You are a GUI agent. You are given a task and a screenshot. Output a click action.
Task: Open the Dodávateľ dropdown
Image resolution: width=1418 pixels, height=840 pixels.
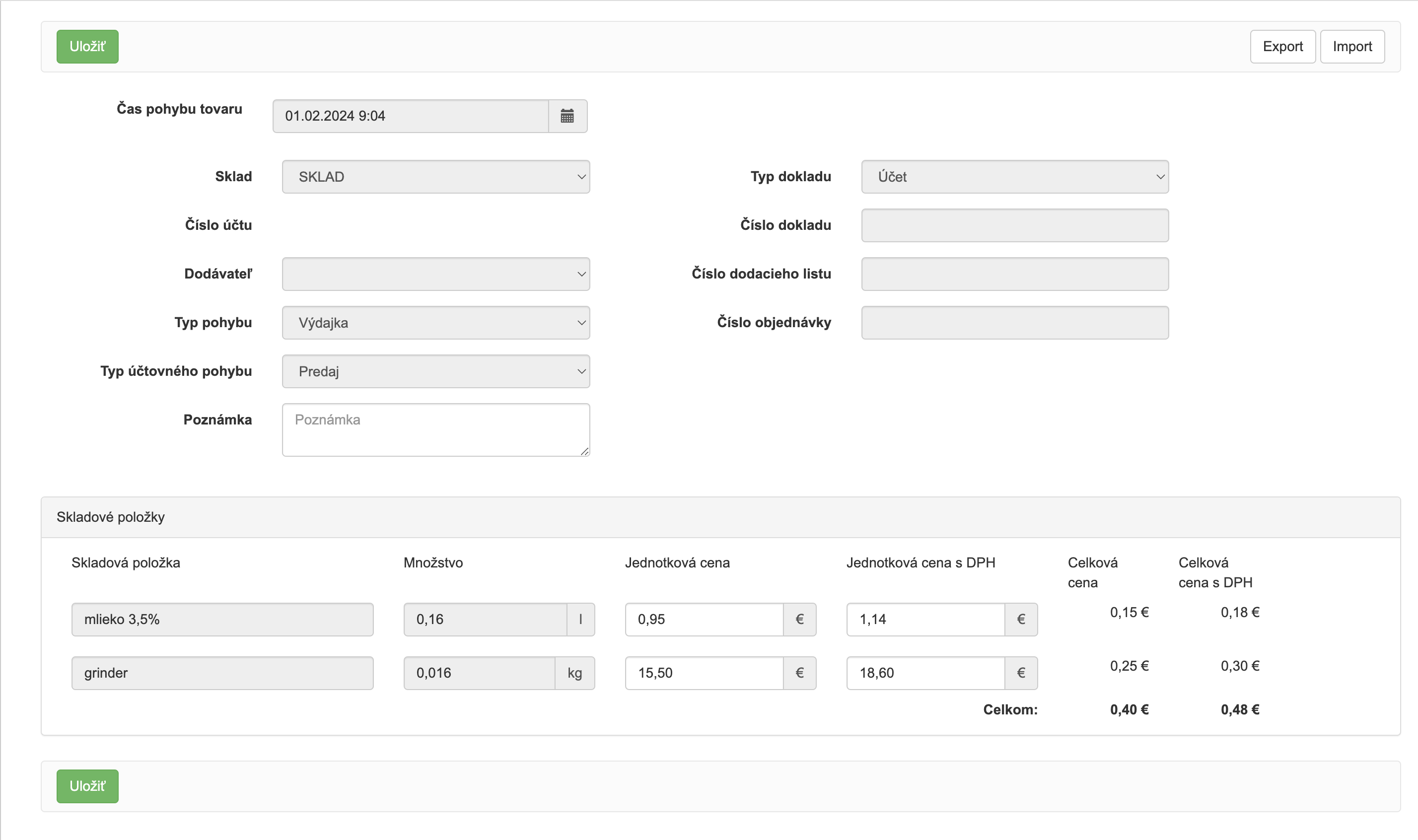(435, 274)
